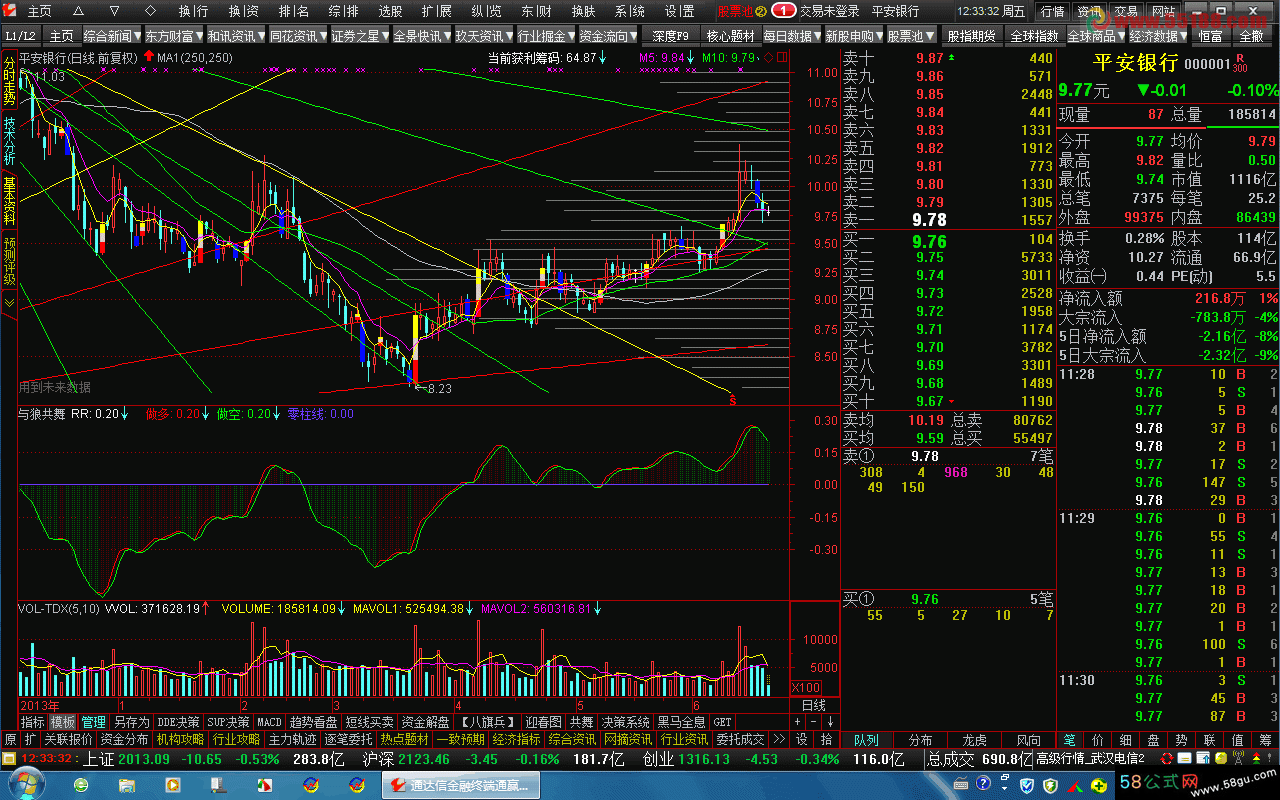Click 高级行情_武汉电信2 server status

pos(1090,759)
